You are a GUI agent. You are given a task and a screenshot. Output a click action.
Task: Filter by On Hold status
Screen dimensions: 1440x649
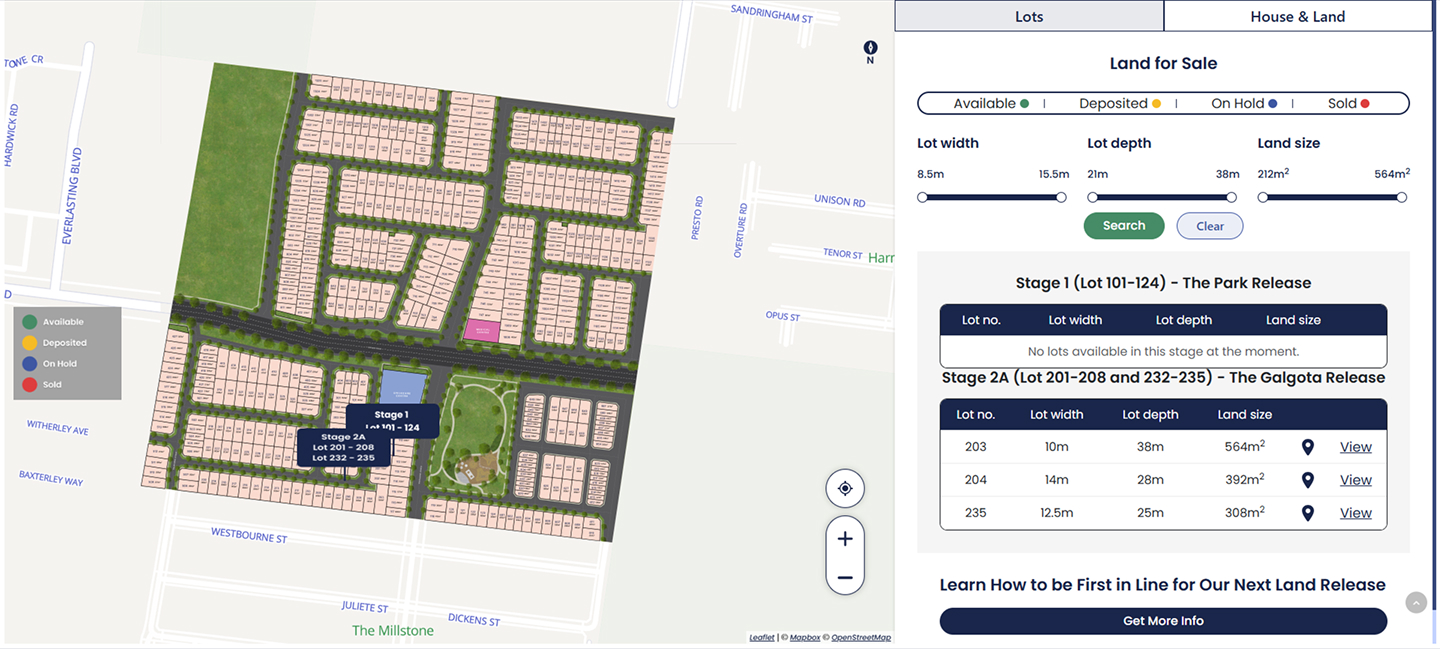click(x=1244, y=103)
